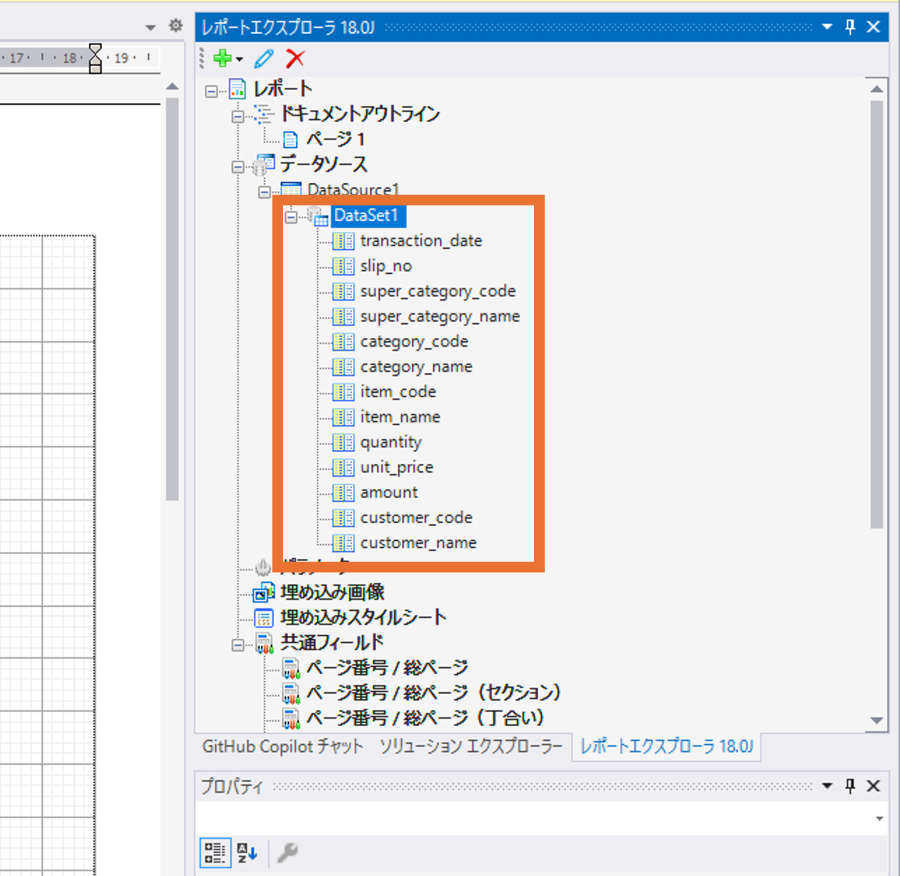Click the green plus add icon
900x876 pixels.
[x=223, y=59]
